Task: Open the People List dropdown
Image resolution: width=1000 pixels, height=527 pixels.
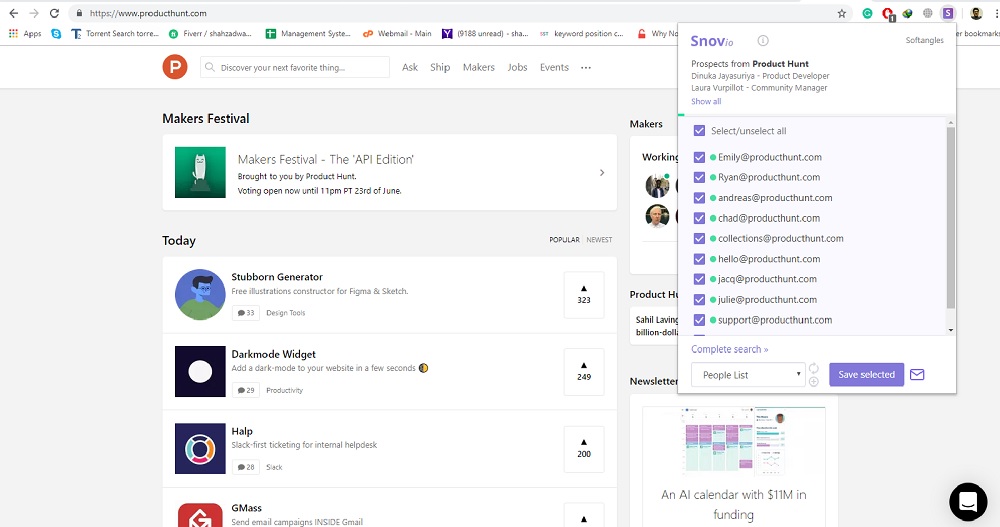Action: pos(748,375)
